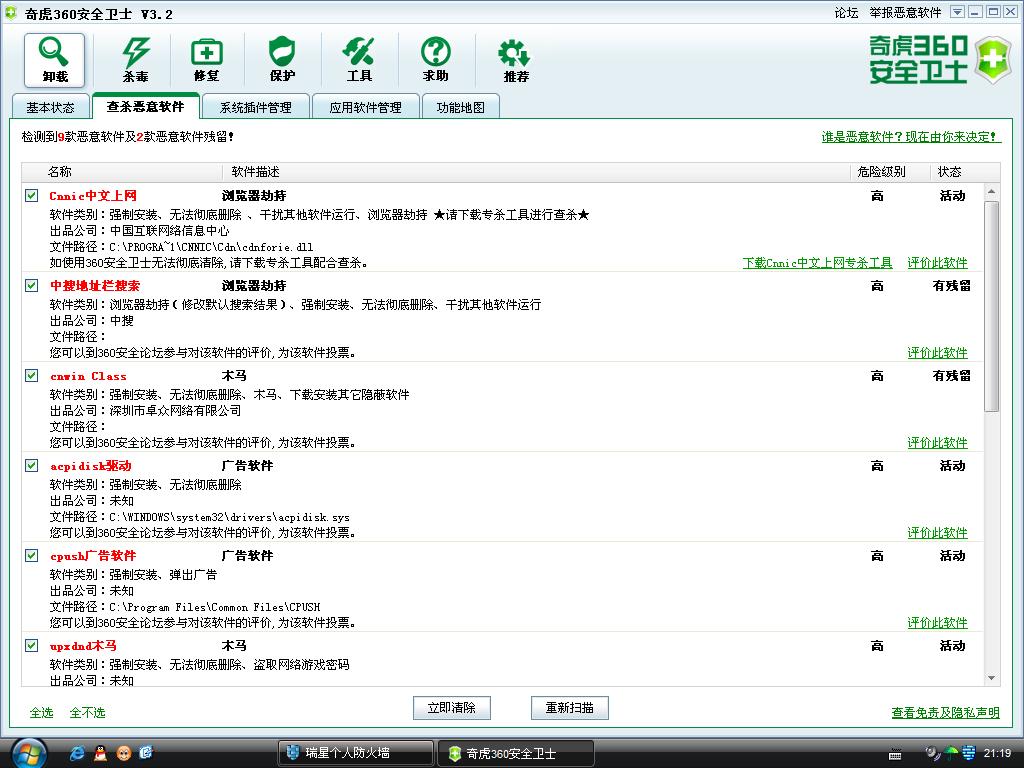1024x768 pixels.
Task: Switch to the 系统插件管理 tab
Action: point(255,107)
